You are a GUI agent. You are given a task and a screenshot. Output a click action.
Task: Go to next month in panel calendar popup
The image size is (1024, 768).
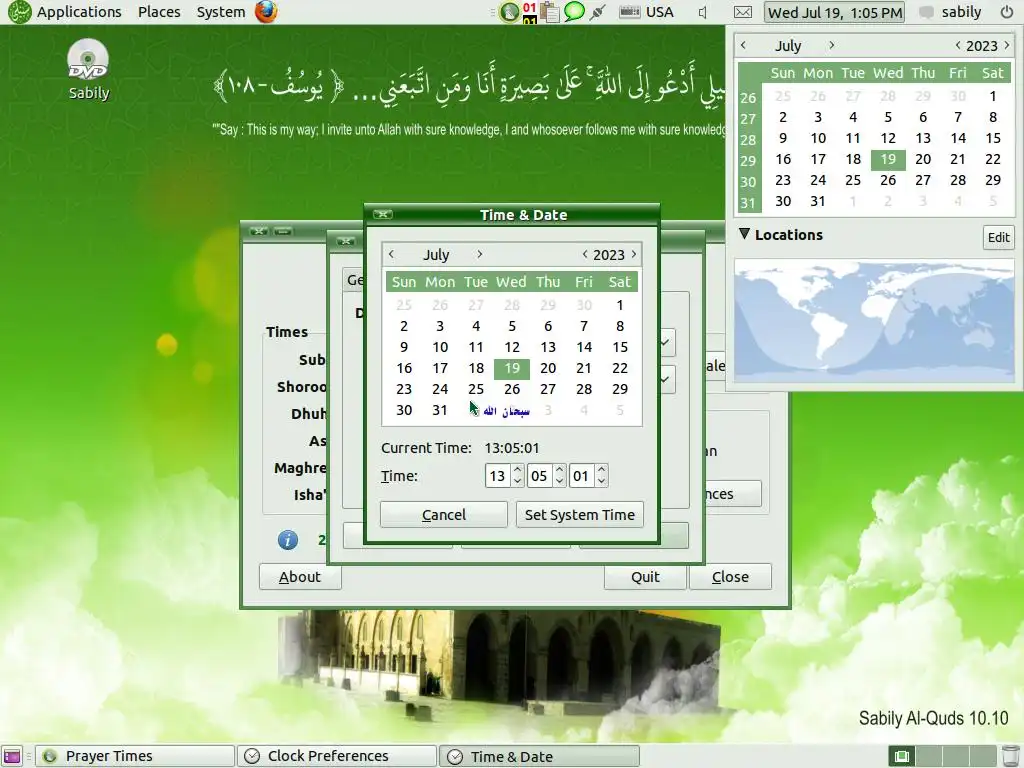point(831,45)
